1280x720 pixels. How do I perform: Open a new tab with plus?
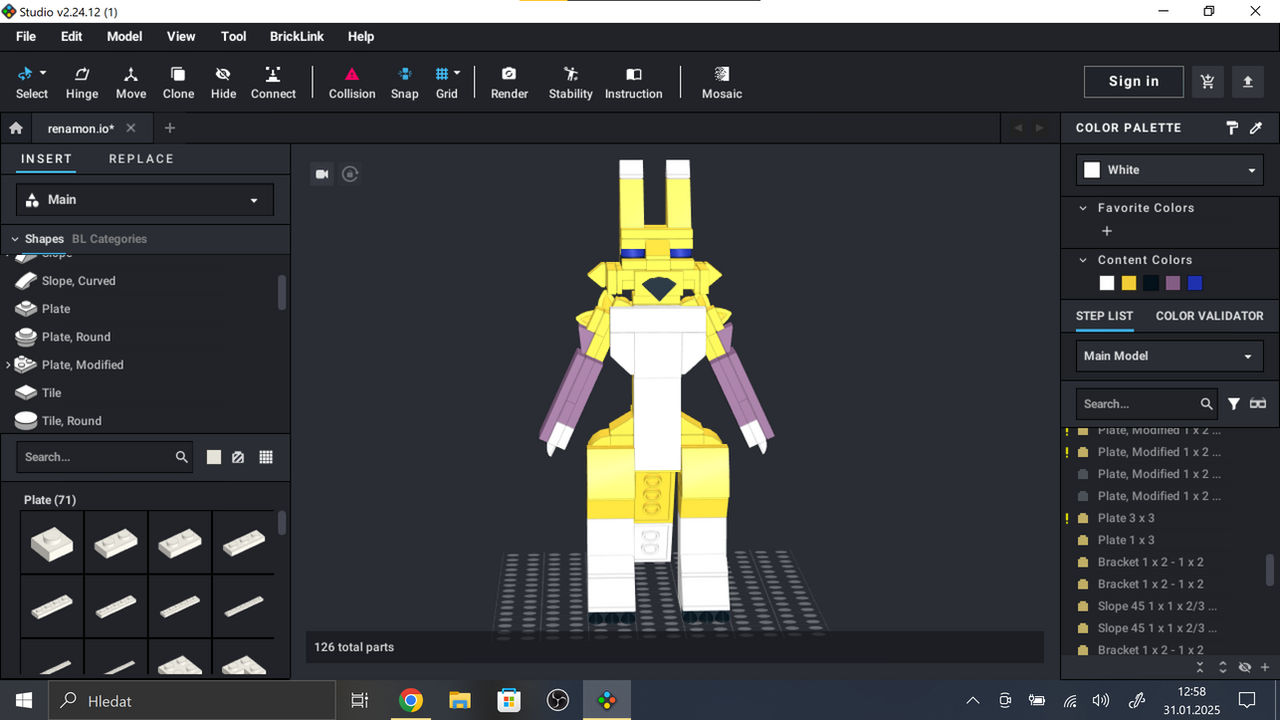169,128
